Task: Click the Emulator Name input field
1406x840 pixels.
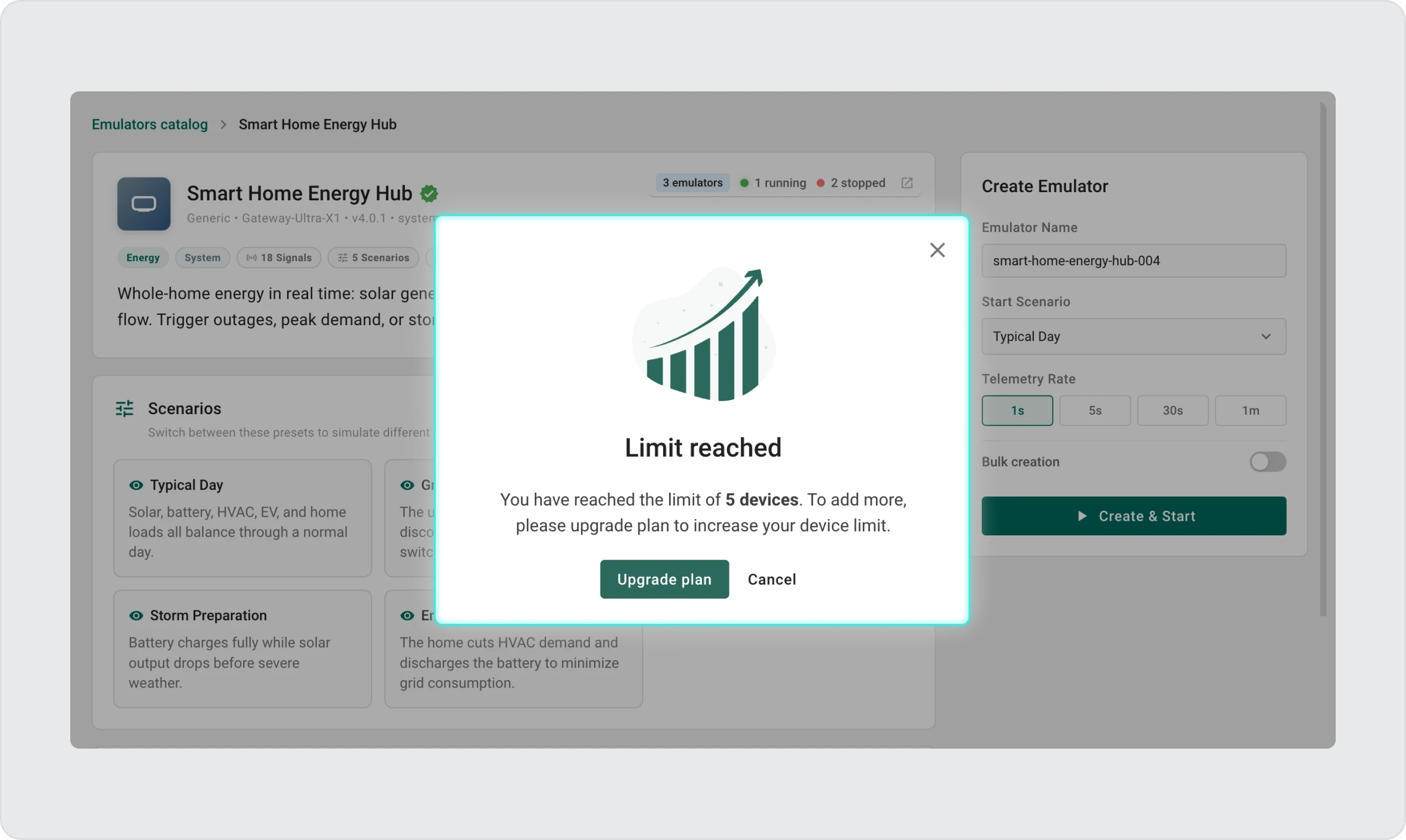Action: pos(1133,261)
